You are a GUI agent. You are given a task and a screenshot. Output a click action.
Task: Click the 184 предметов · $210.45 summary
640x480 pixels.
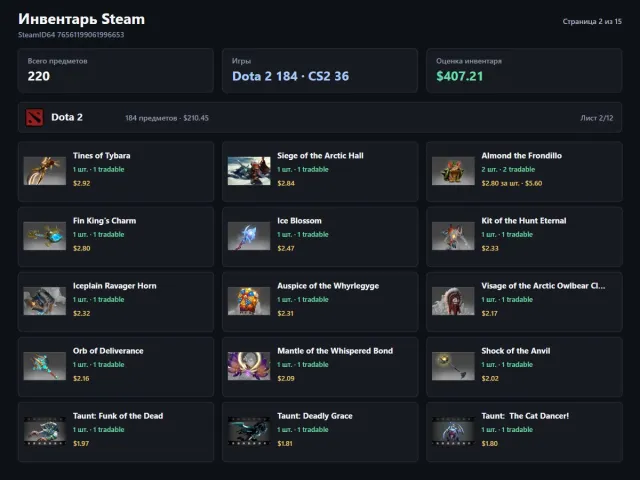[167, 118]
